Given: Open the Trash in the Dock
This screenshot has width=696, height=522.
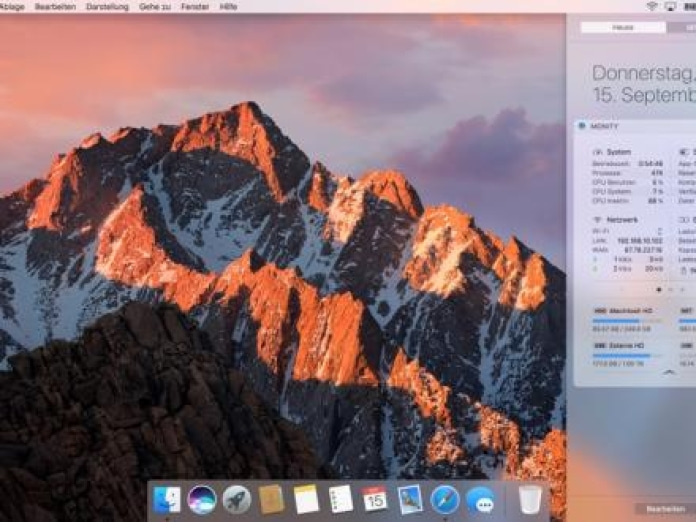Looking at the screenshot, I should click(530, 500).
